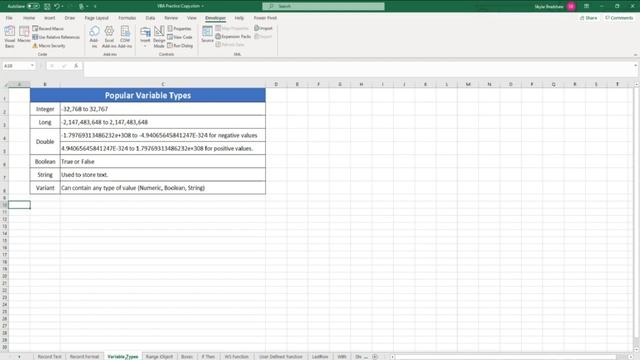Open the Name Box dropdown
640x360 pixels.
coord(32,66)
